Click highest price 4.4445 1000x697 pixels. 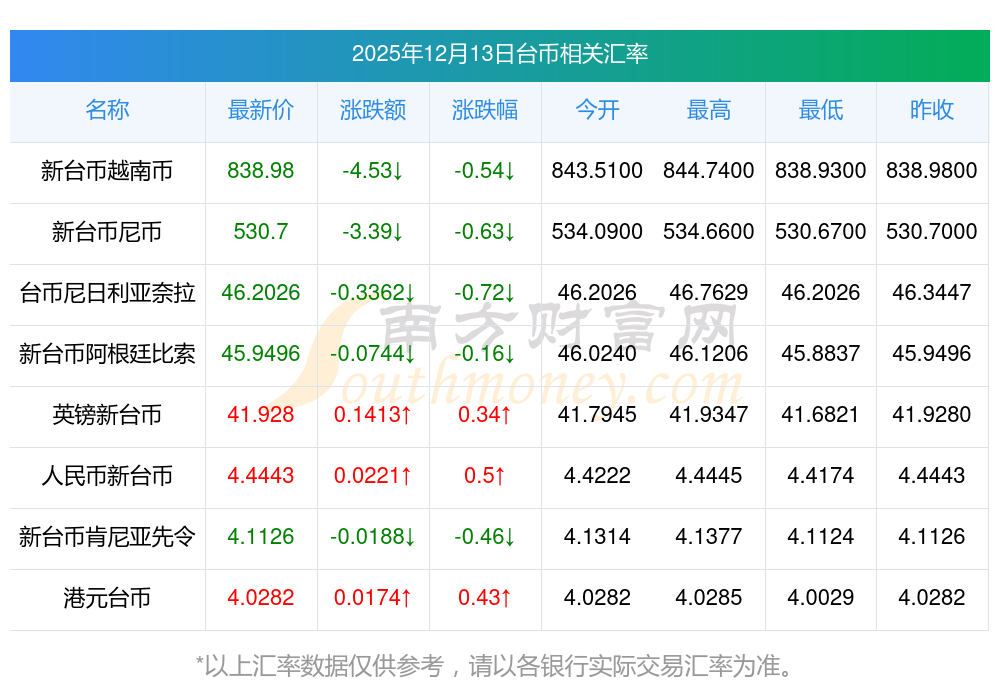(709, 476)
